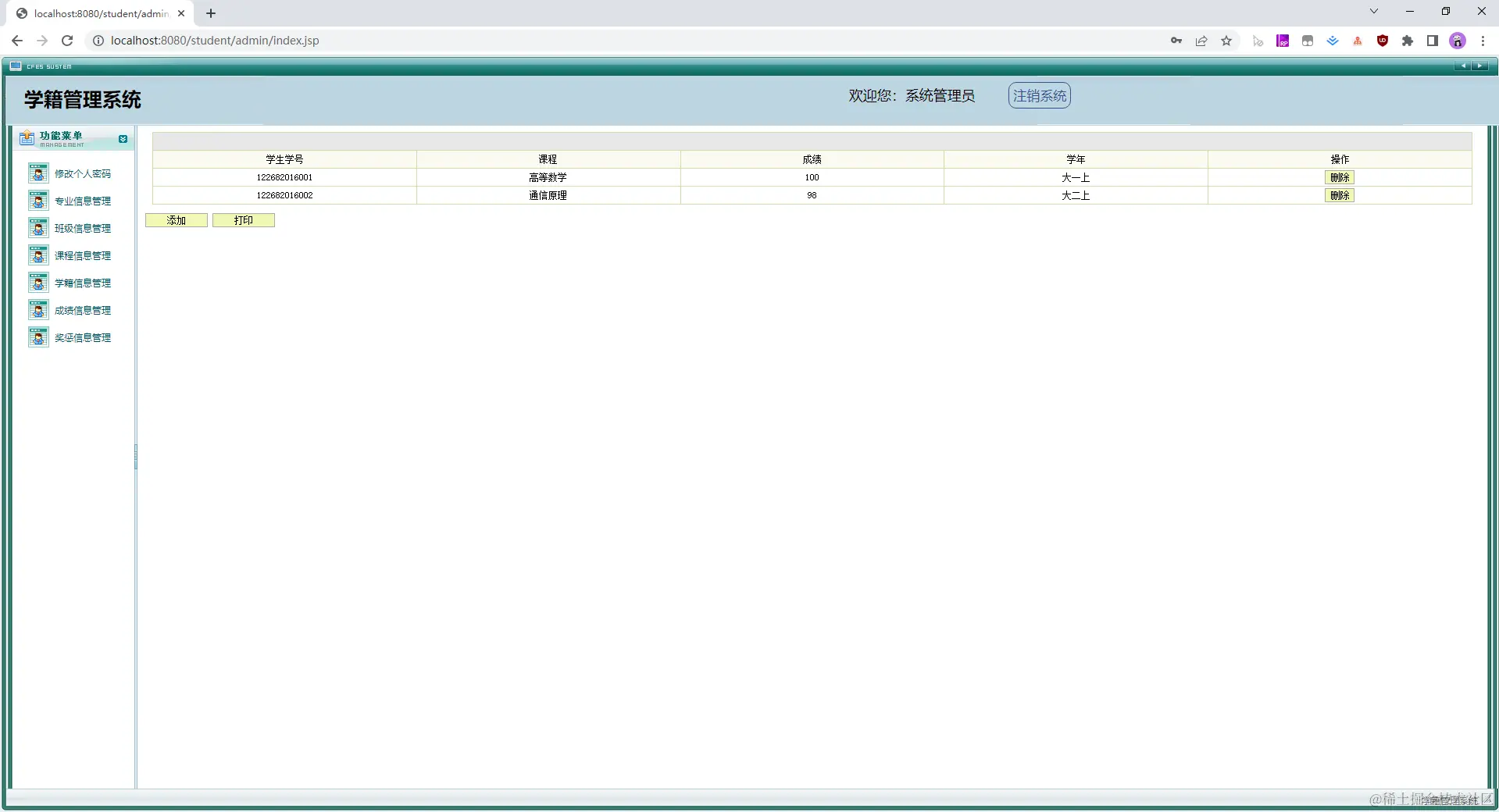
Task: Reload the current page
Action: coord(67,41)
